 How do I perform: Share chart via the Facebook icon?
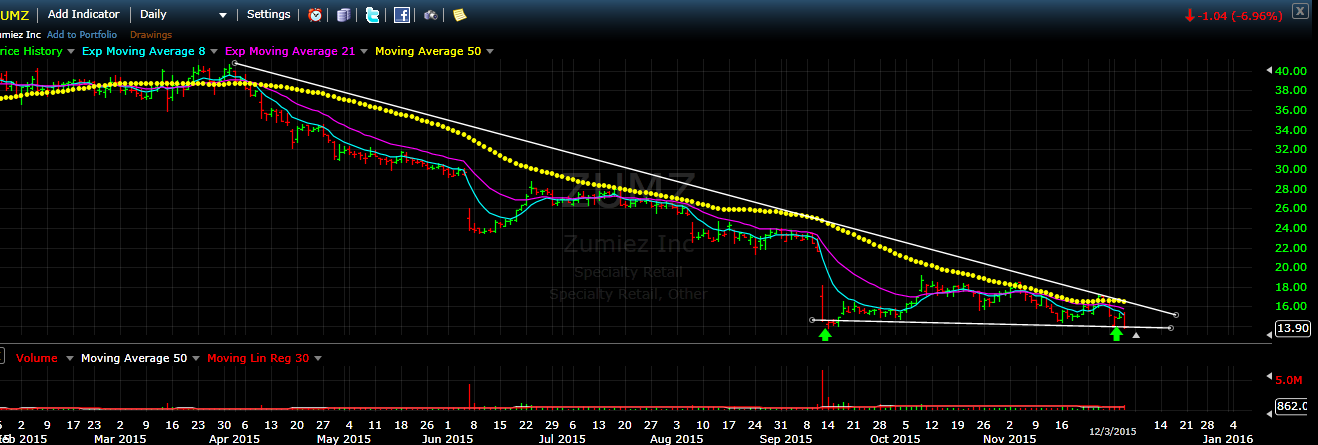401,15
